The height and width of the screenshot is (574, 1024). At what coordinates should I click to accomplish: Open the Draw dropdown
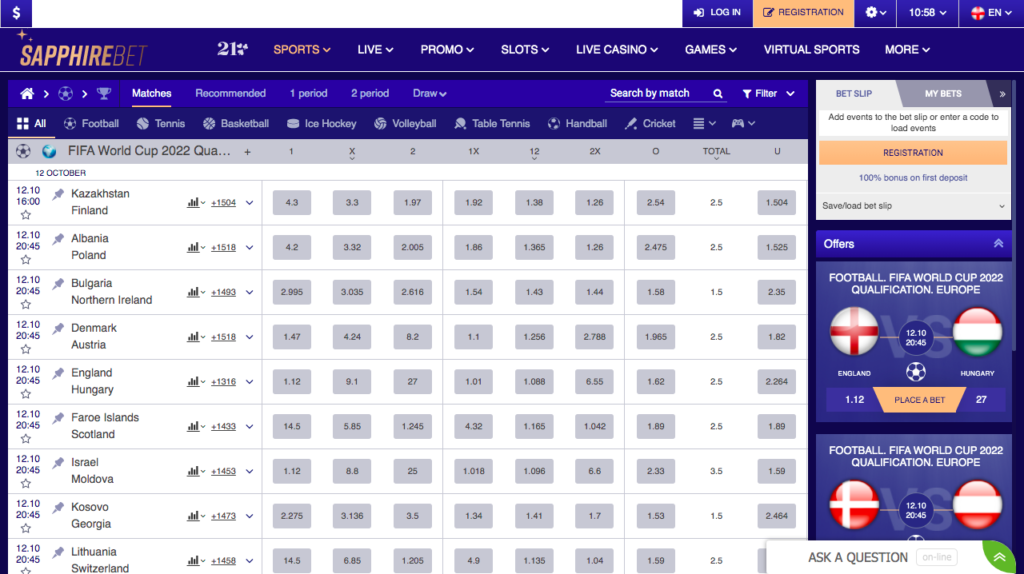pyautogui.click(x=429, y=93)
